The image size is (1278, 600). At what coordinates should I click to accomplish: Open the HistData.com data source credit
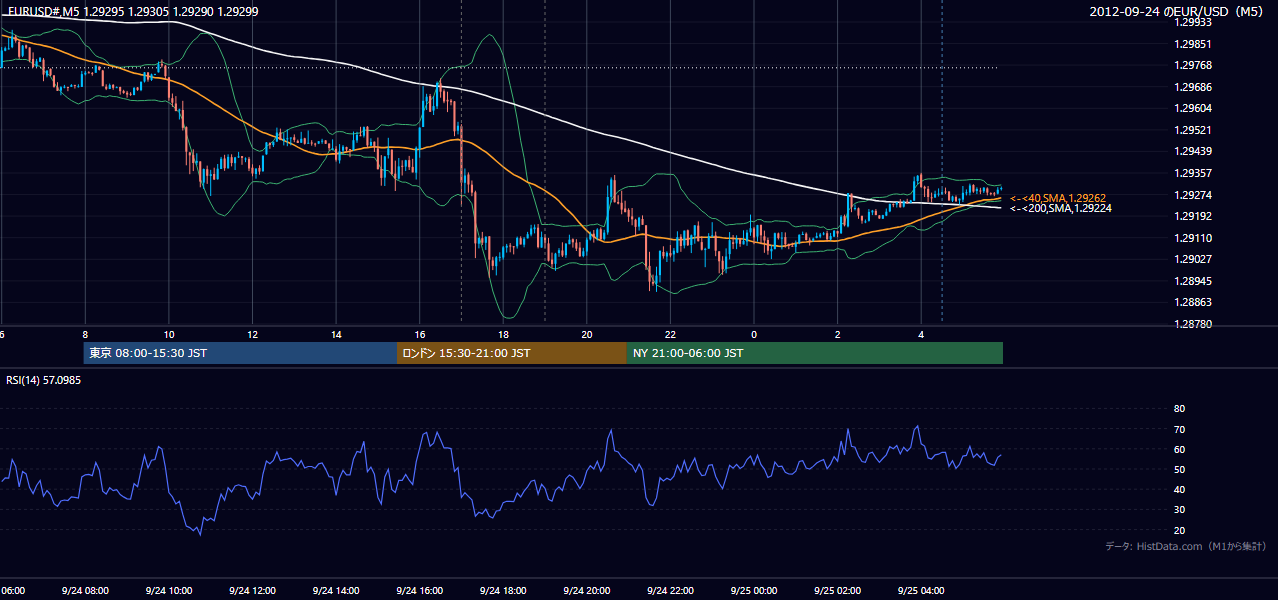tap(1185, 546)
